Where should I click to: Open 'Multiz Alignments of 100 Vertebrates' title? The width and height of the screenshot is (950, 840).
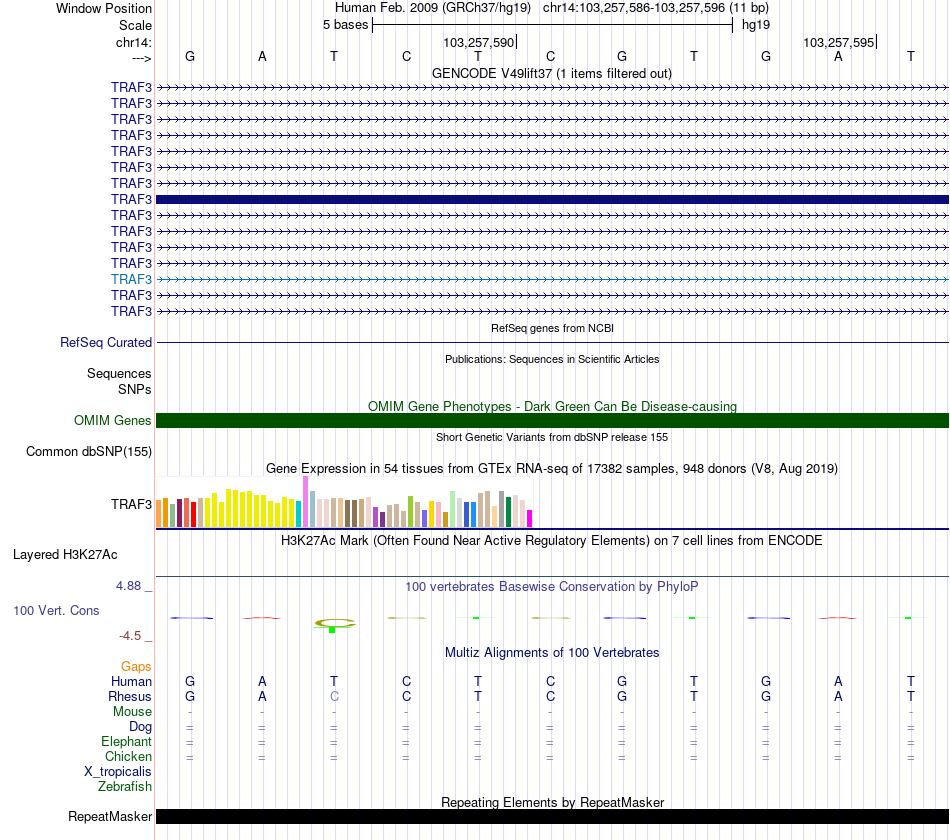tap(552, 653)
